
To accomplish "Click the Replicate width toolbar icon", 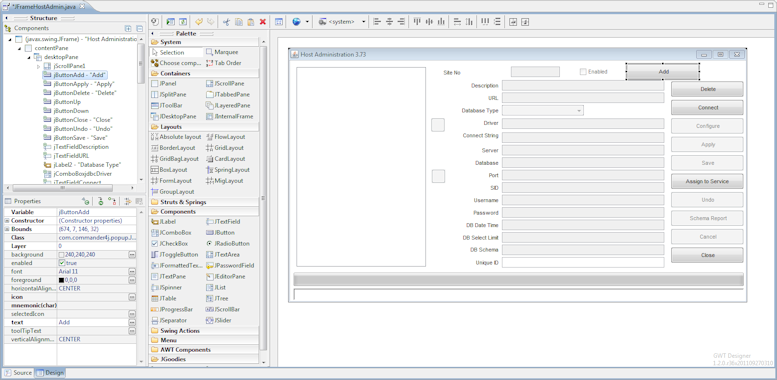I will [x=457, y=22].
